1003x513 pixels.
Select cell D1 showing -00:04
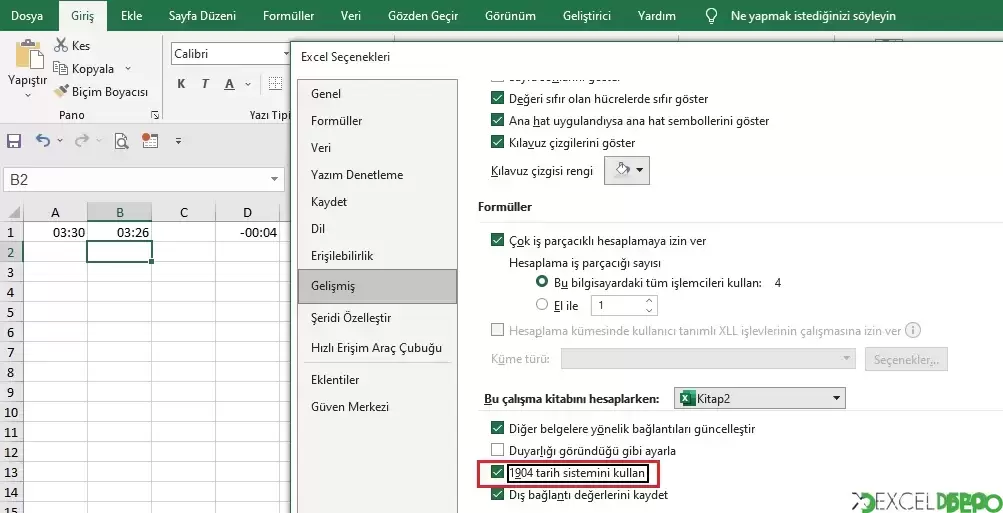248,232
